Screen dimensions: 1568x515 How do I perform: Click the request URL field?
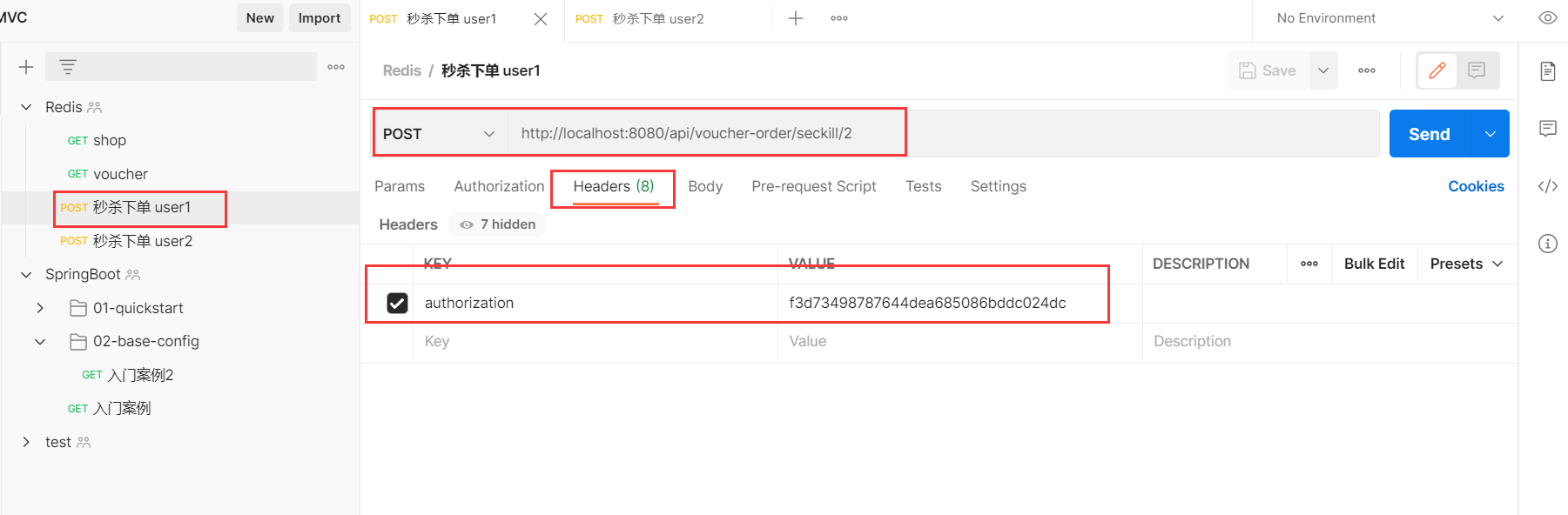coord(944,134)
